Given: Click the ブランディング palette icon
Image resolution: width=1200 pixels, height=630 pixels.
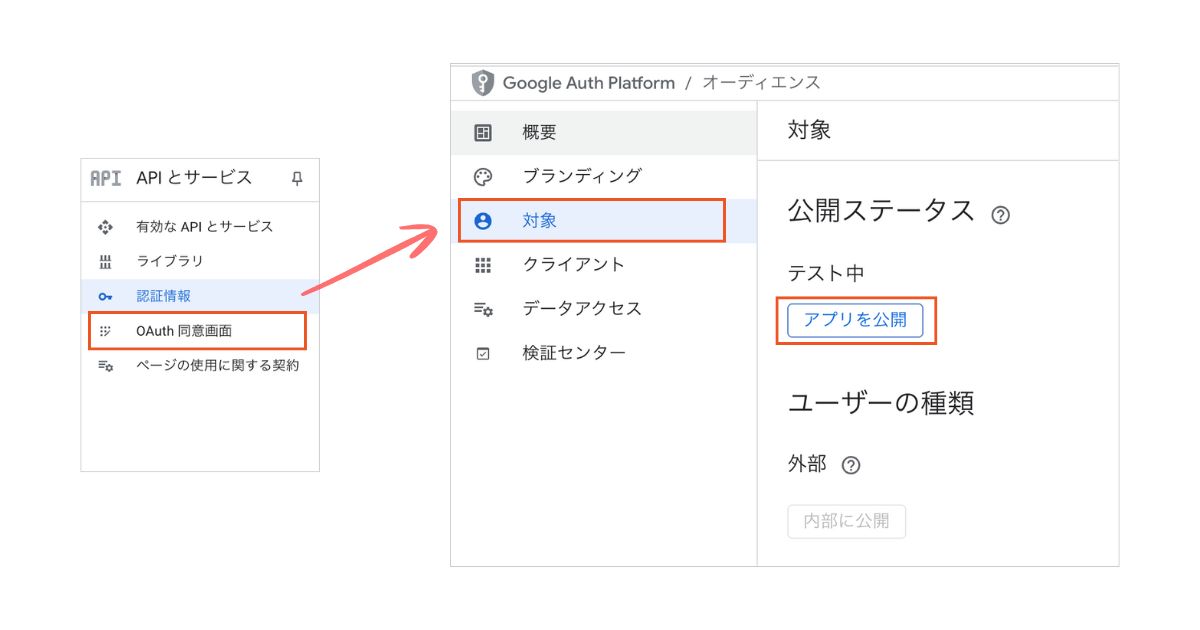Looking at the screenshot, I should coord(483,177).
